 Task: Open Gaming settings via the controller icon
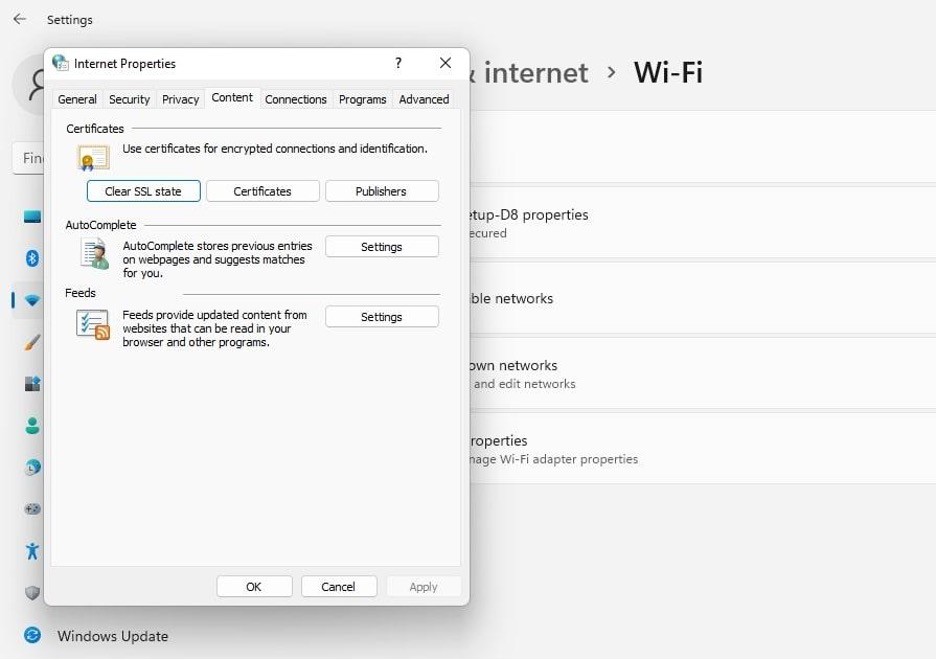tap(31, 508)
